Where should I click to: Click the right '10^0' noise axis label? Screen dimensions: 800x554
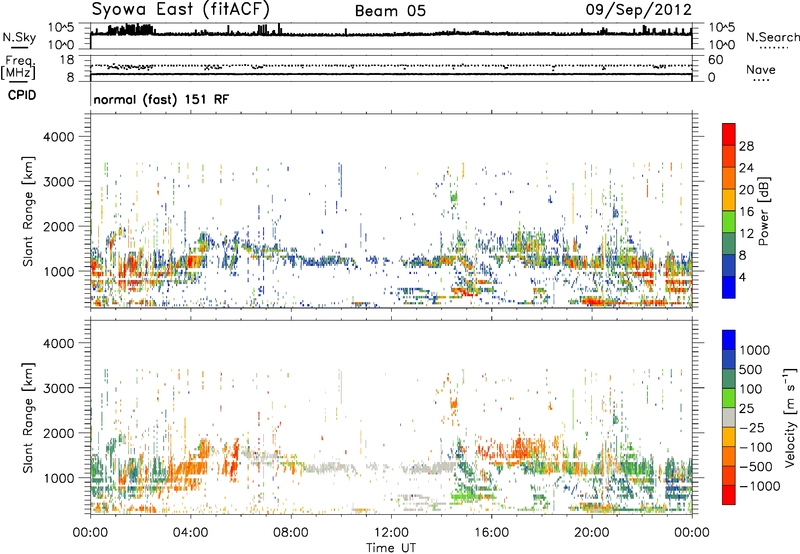coord(722,45)
